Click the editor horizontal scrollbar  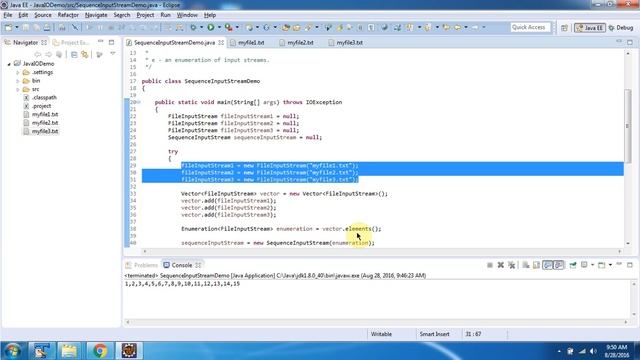[x=382, y=251]
